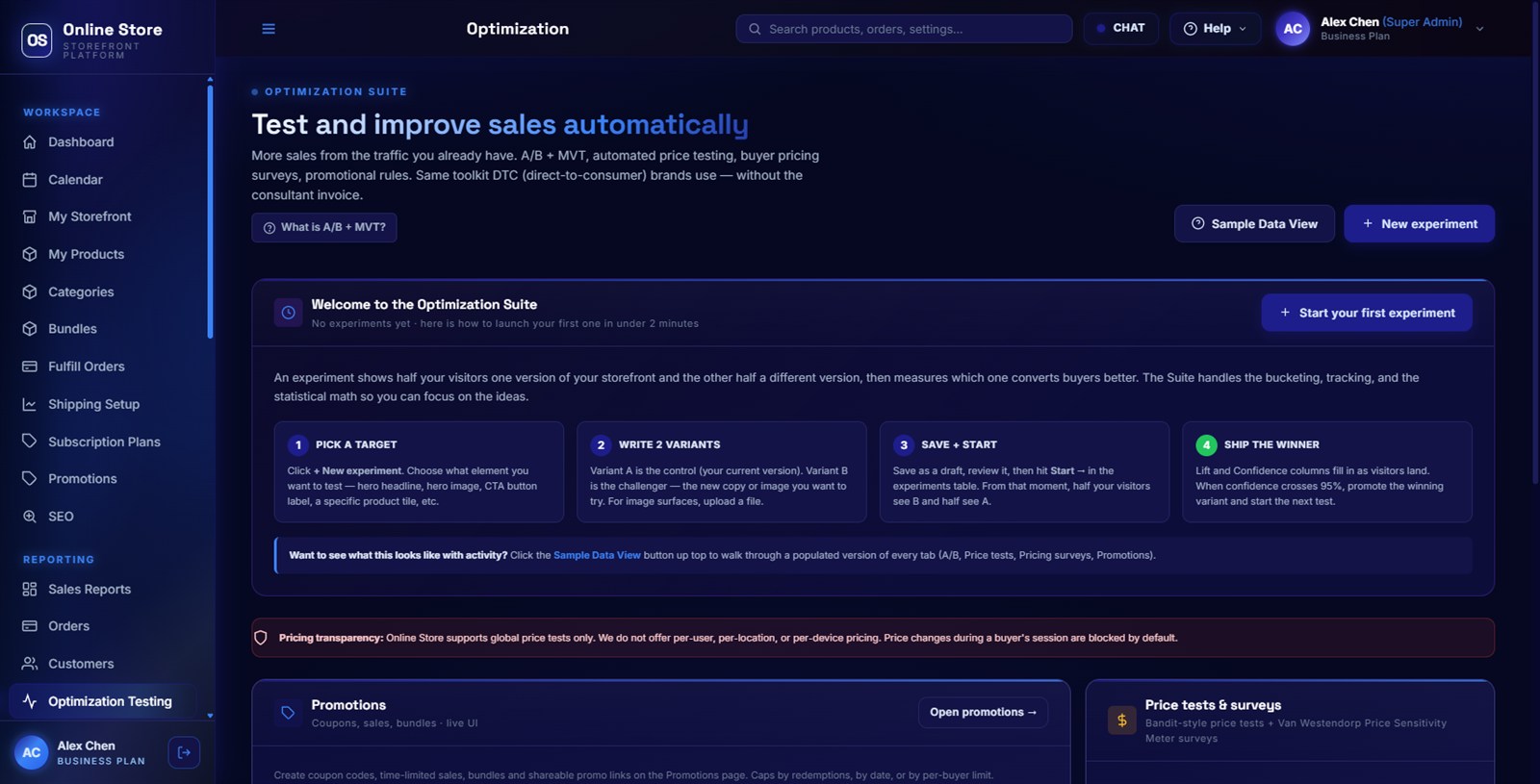
Task: Click the clock icon in Welcome panel
Action: click(288, 313)
